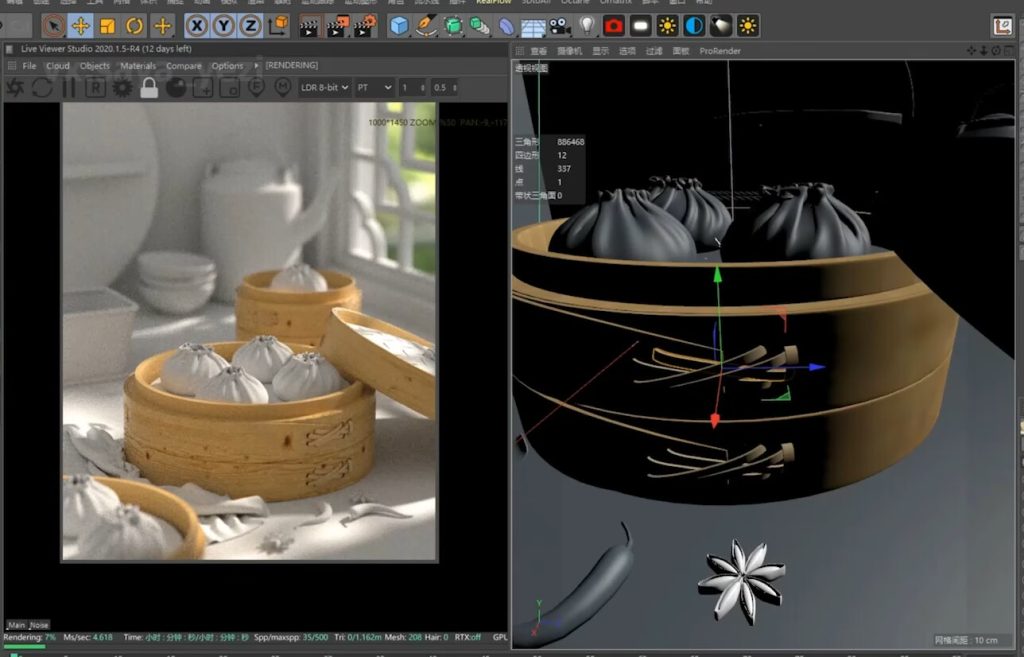Toggle coordinate system cube icon
The image size is (1024, 657).
coord(278,26)
